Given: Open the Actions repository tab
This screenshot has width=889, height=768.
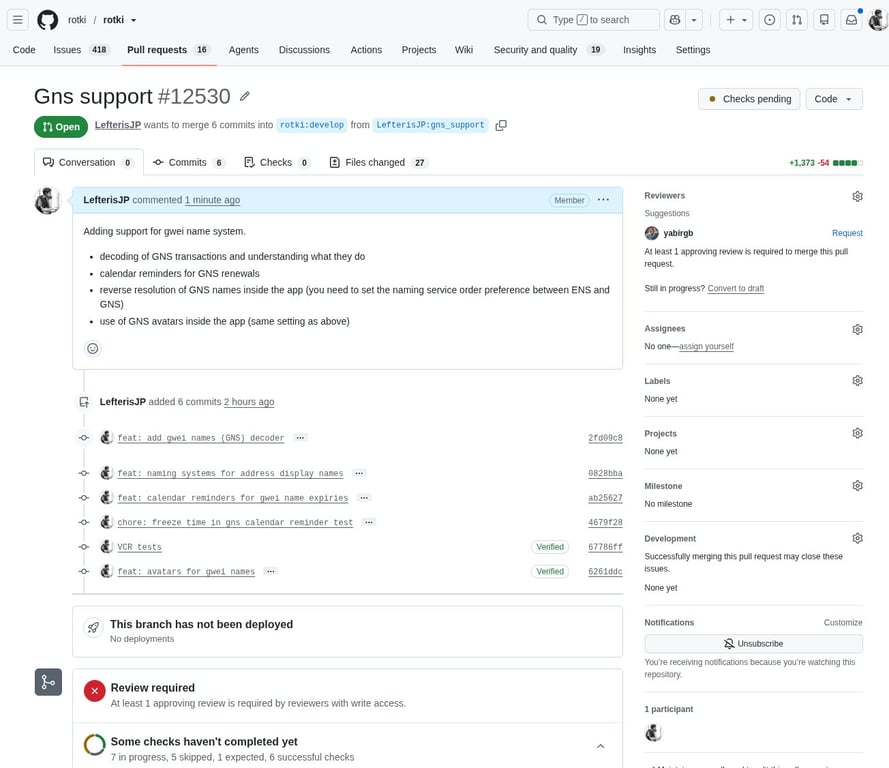Looking at the screenshot, I should (366, 50).
